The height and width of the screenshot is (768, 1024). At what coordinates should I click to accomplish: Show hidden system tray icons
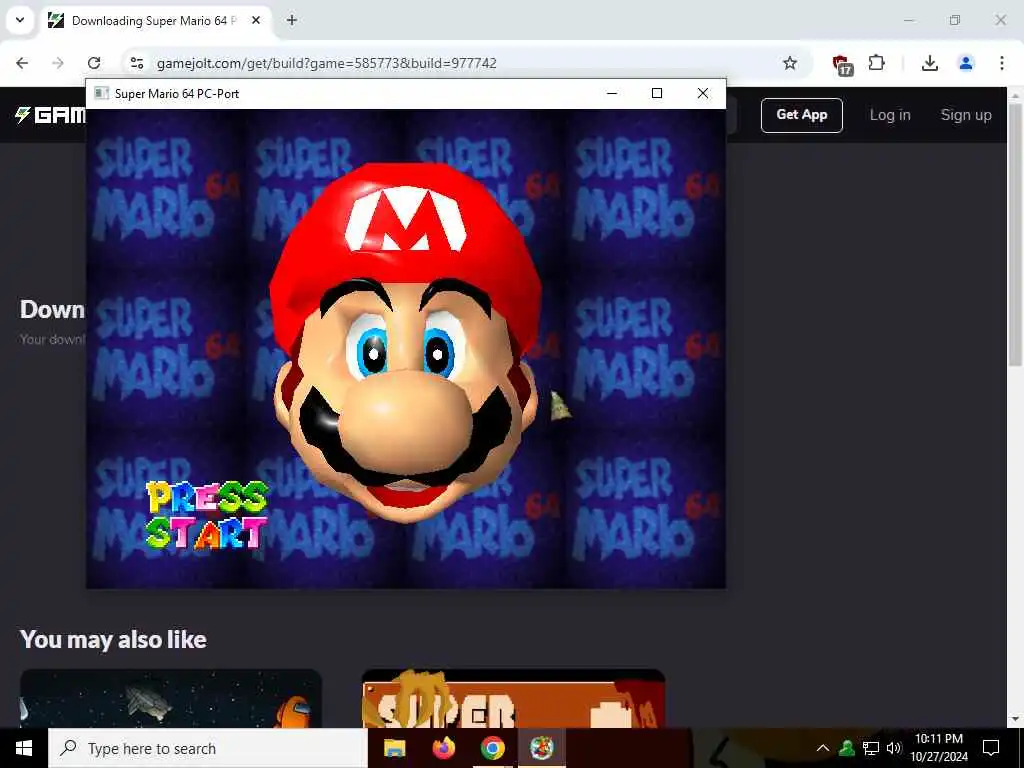[823, 748]
